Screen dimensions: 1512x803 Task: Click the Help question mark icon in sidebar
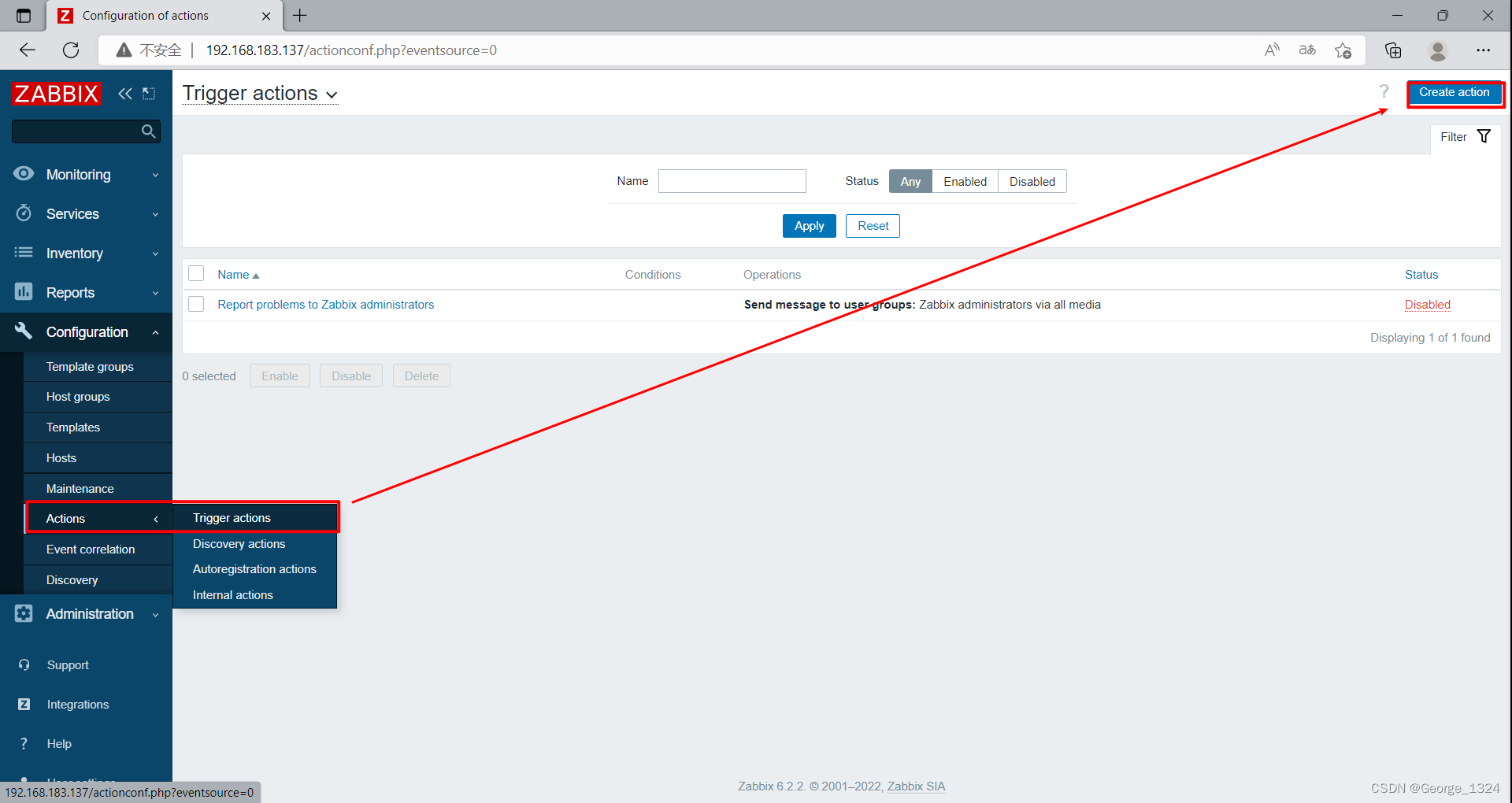pos(24,744)
